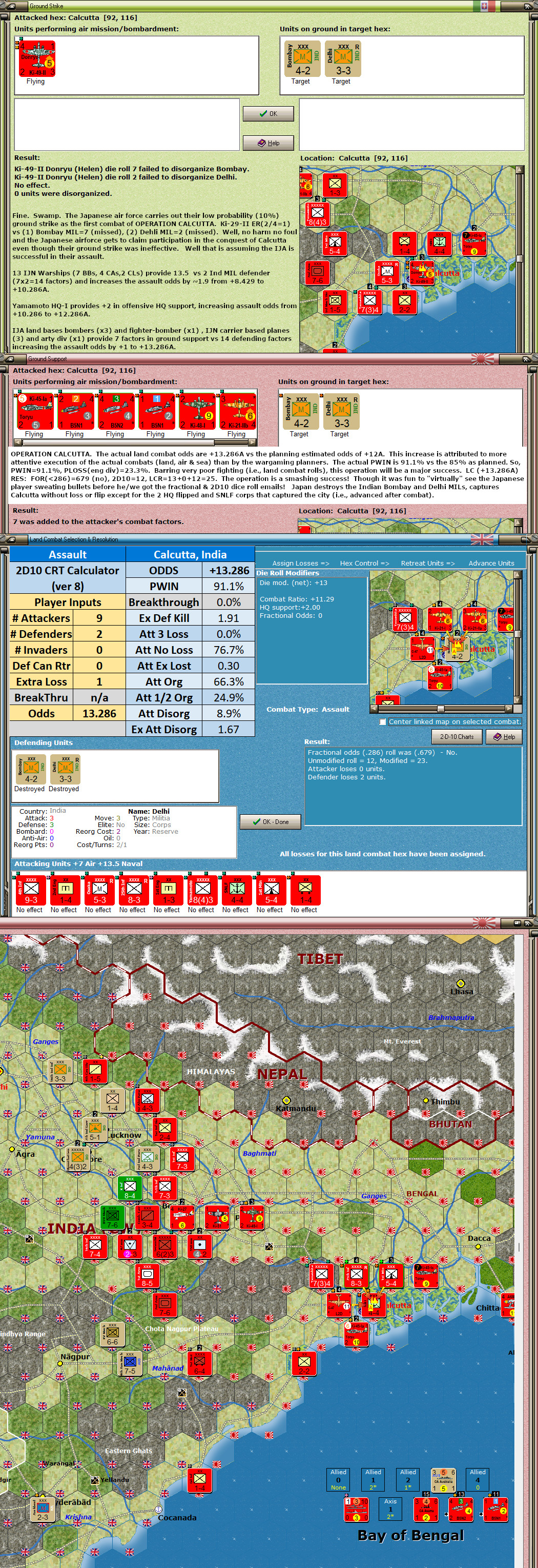Click the Allied 0 sea box section
This screenshot has height=1568, width=538.
pyautogui.click(x=338, y=1480)
